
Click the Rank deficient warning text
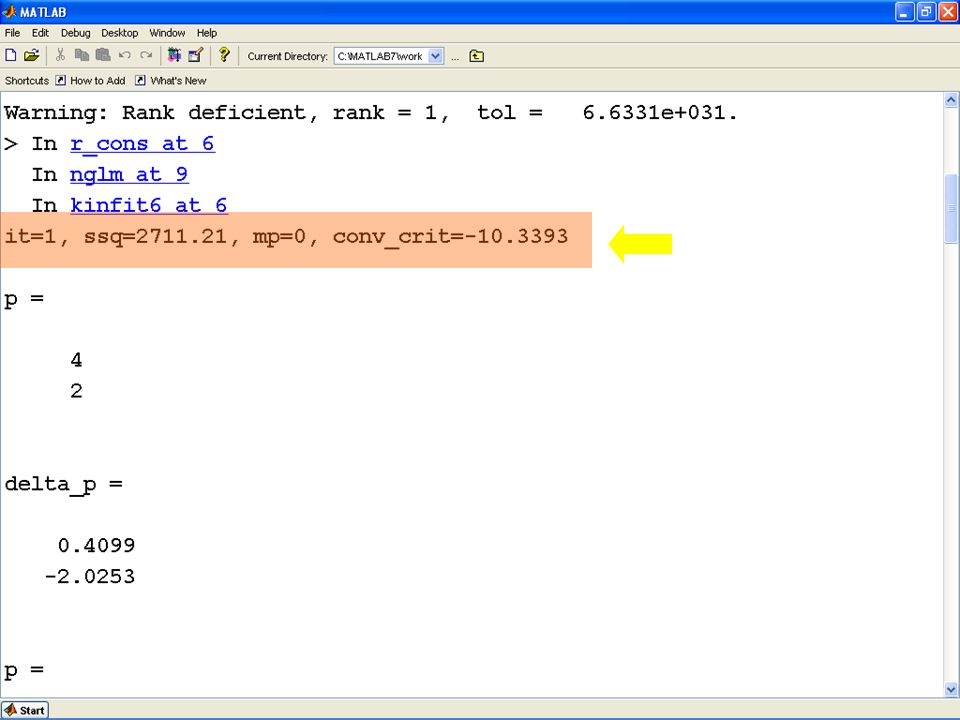point(370,113)
